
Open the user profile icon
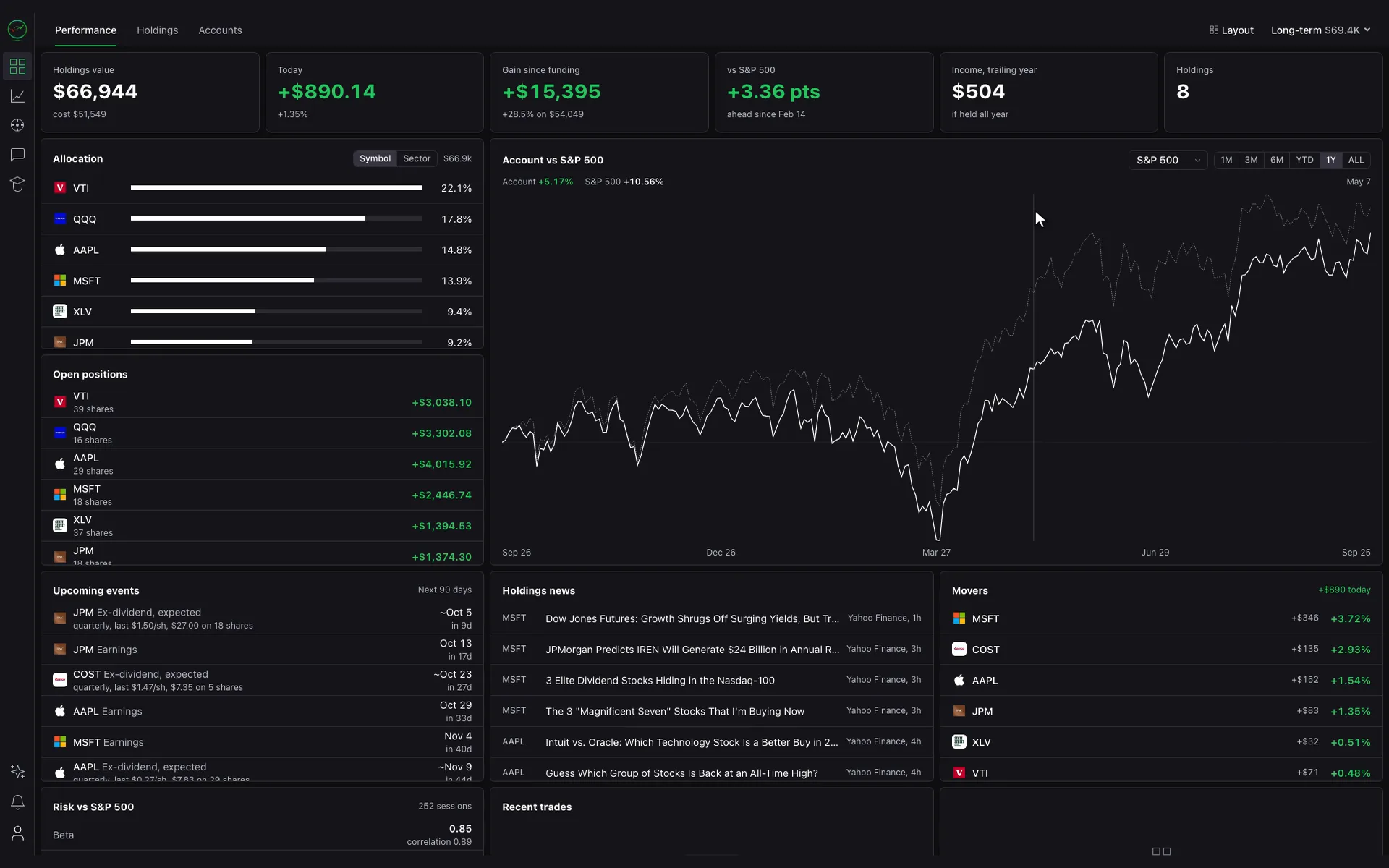[x=17, y=833]
